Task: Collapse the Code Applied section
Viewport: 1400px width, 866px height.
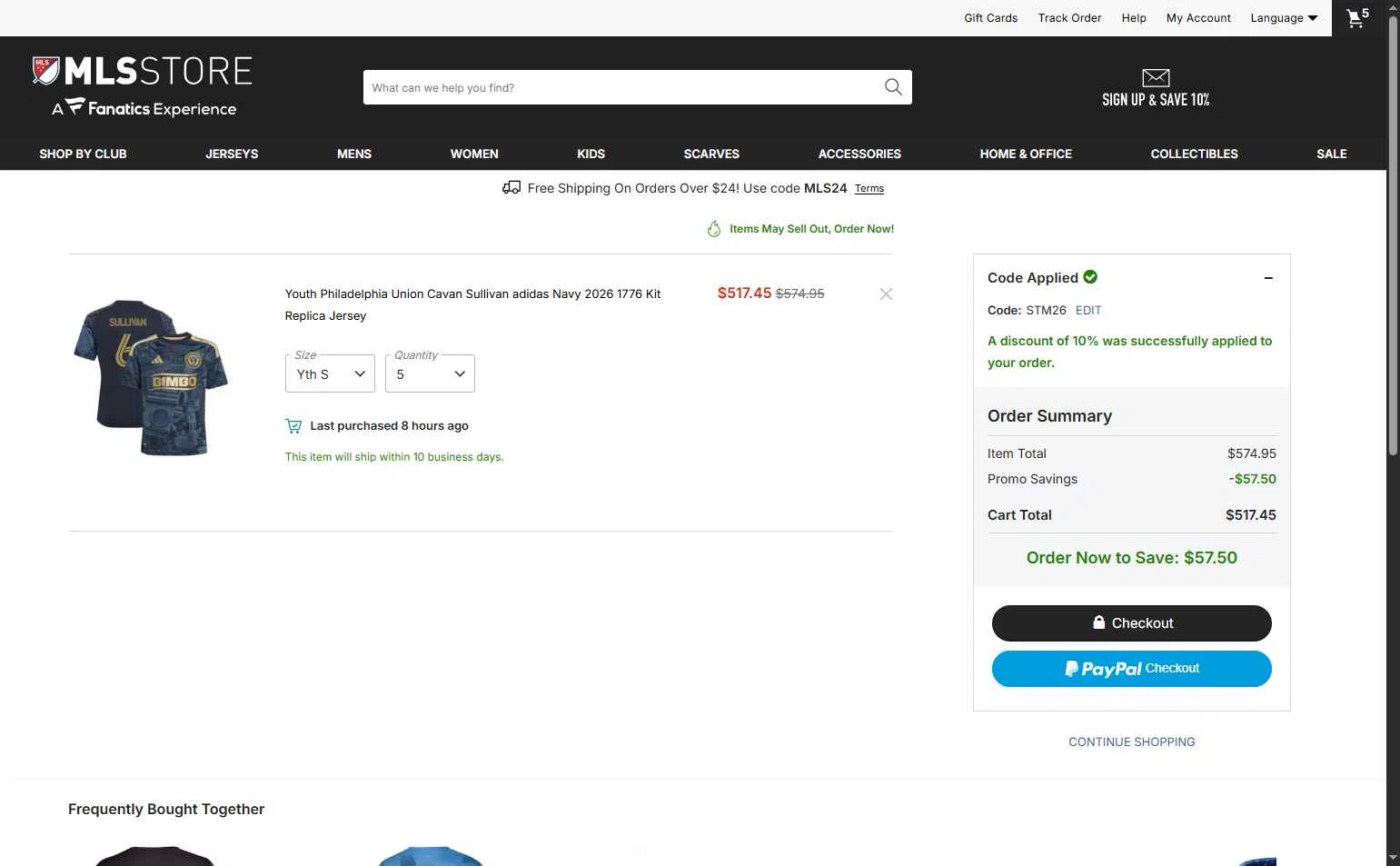Action: pos(1268,278)
